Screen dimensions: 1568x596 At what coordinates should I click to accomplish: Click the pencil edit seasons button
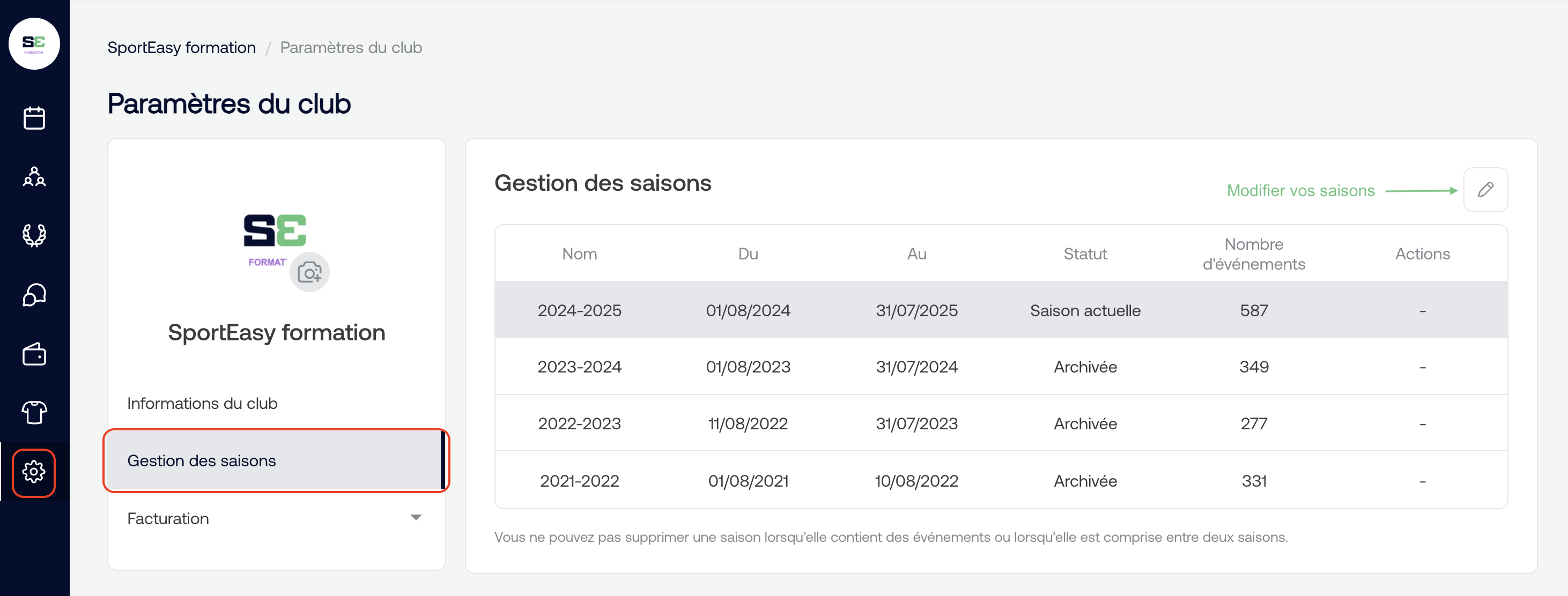click(x=1484, y=190)
